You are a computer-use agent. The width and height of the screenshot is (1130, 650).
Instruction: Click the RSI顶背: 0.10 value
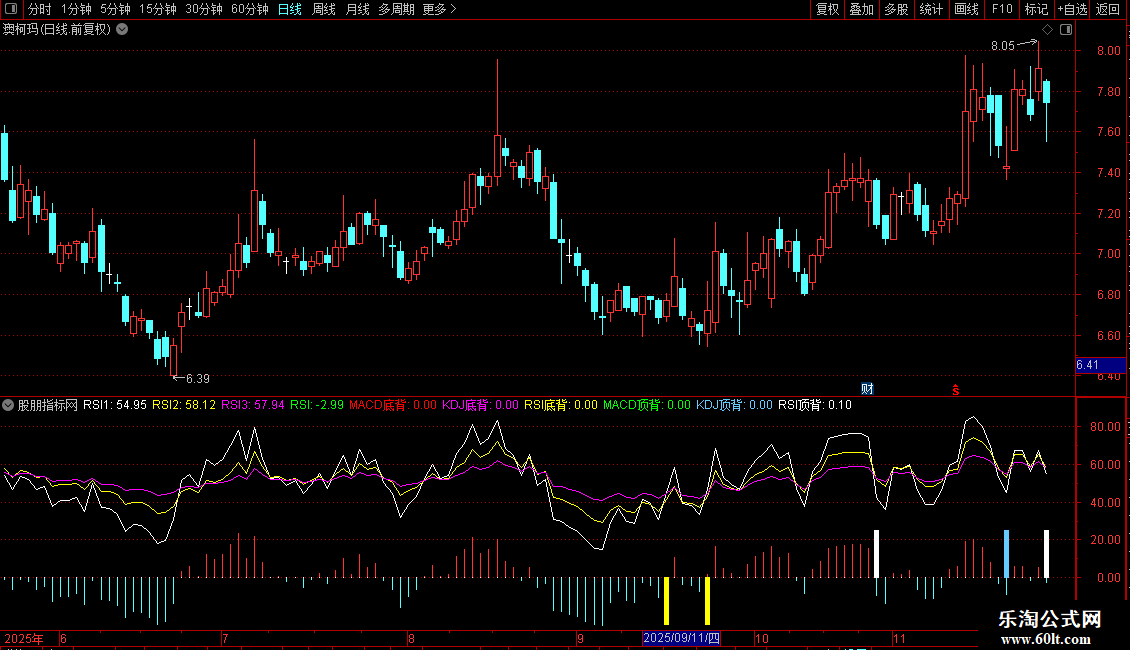(815, 405)
